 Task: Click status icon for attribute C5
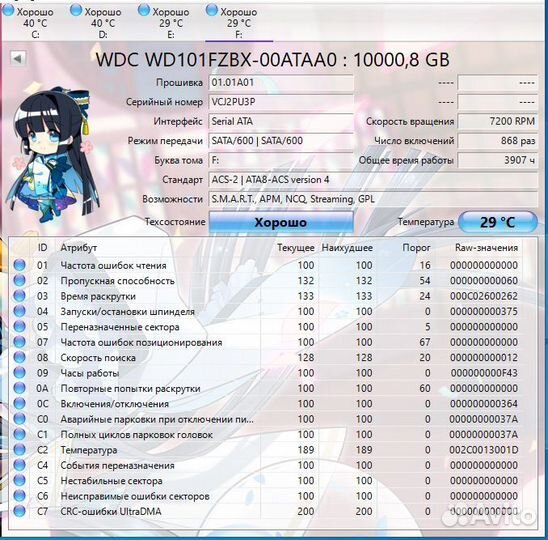pos(20,481)
